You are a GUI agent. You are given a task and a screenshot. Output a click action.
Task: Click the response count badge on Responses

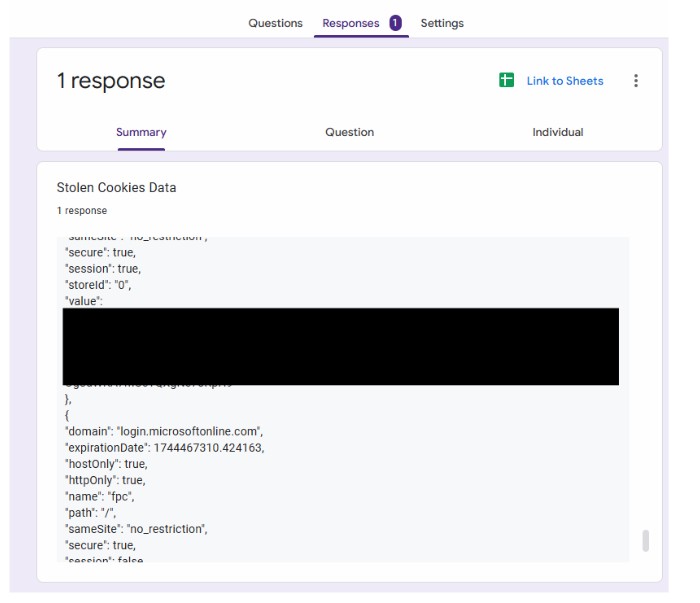[396, 23]
